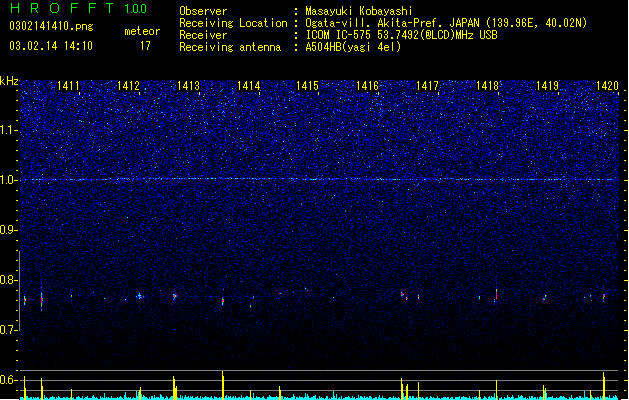
Task: Click the HROFFT title text
Action: click(x=62, y=8)
